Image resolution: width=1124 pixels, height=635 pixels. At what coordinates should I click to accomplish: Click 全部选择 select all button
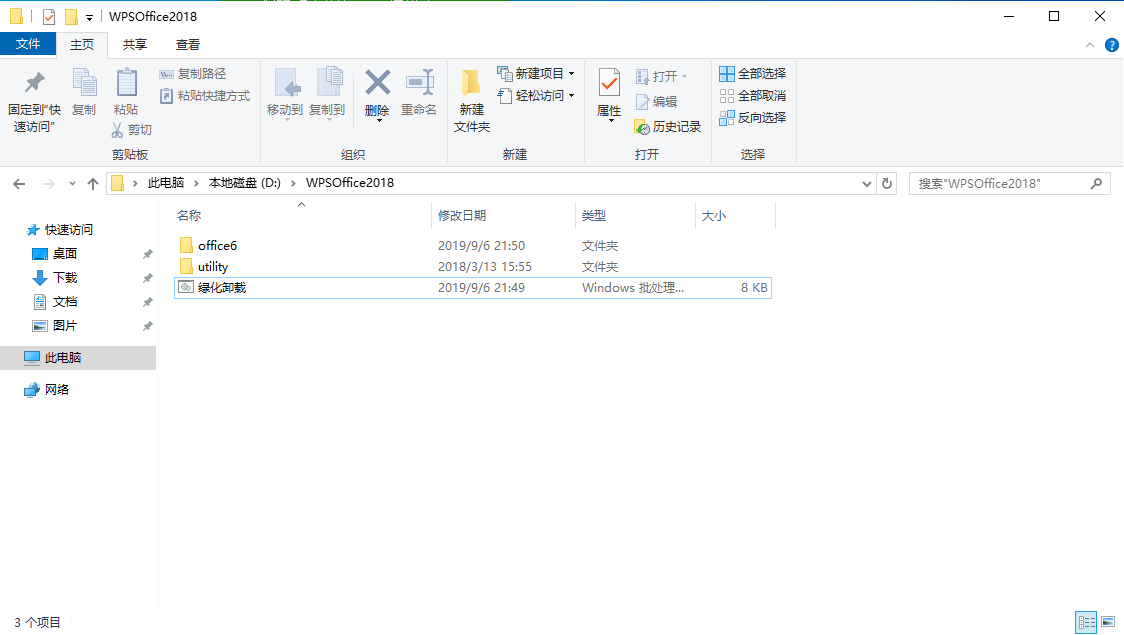753,73
